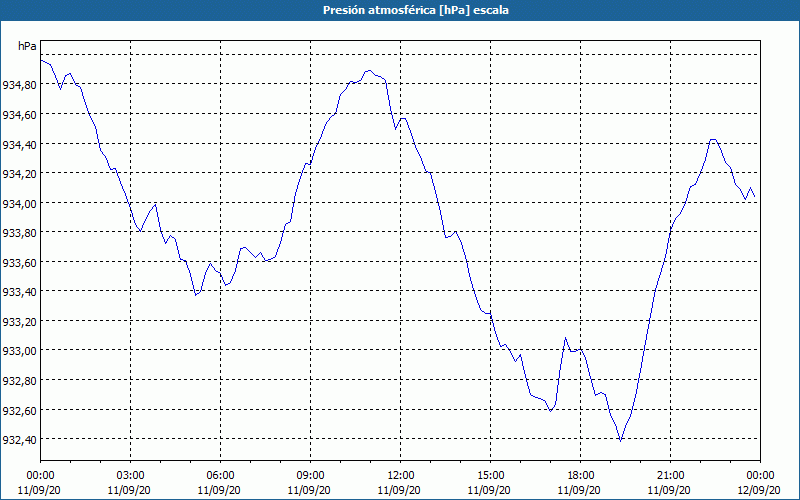Click the 'hPa' unit label
Viewport: 800px width, 500px height.
(x=27, y=46)
